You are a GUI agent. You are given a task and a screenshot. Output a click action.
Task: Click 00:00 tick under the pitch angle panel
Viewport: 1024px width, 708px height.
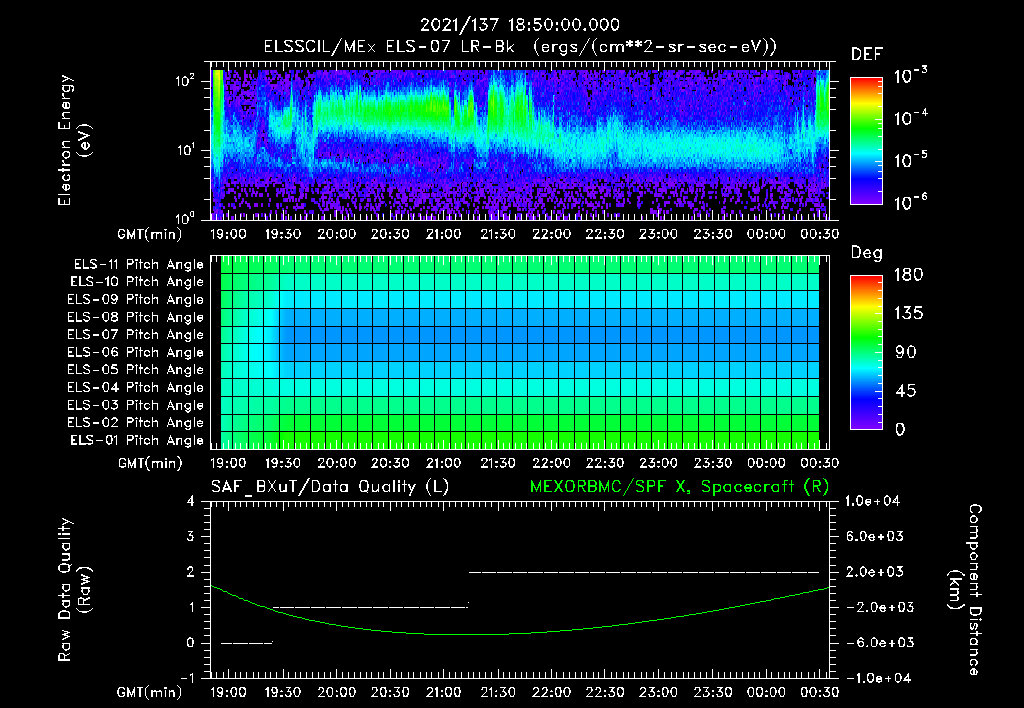tap(766, 464)
